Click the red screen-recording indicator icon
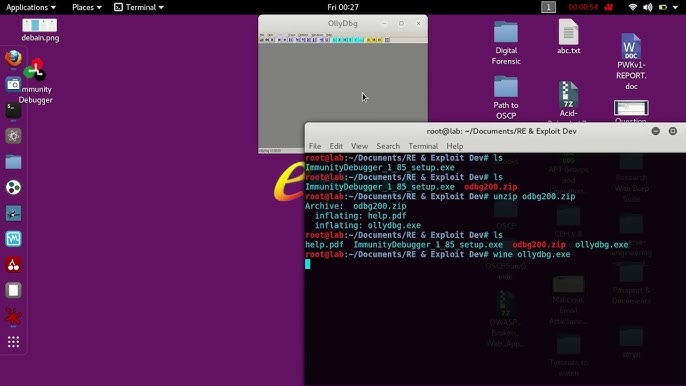The width and height of the screenshot is (686, 386). tap(609, 7)
